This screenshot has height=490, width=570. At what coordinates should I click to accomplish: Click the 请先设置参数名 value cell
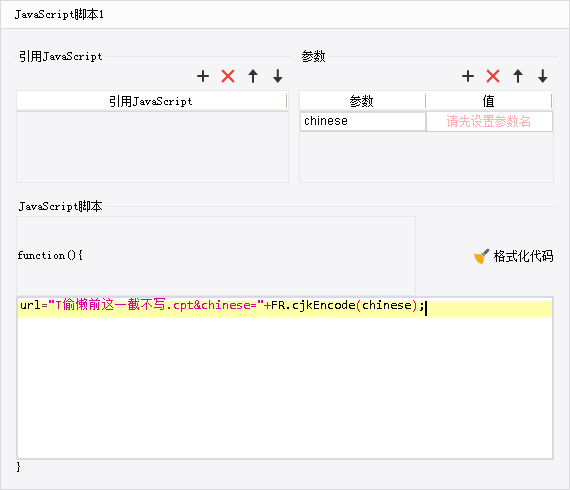point(489,121)
